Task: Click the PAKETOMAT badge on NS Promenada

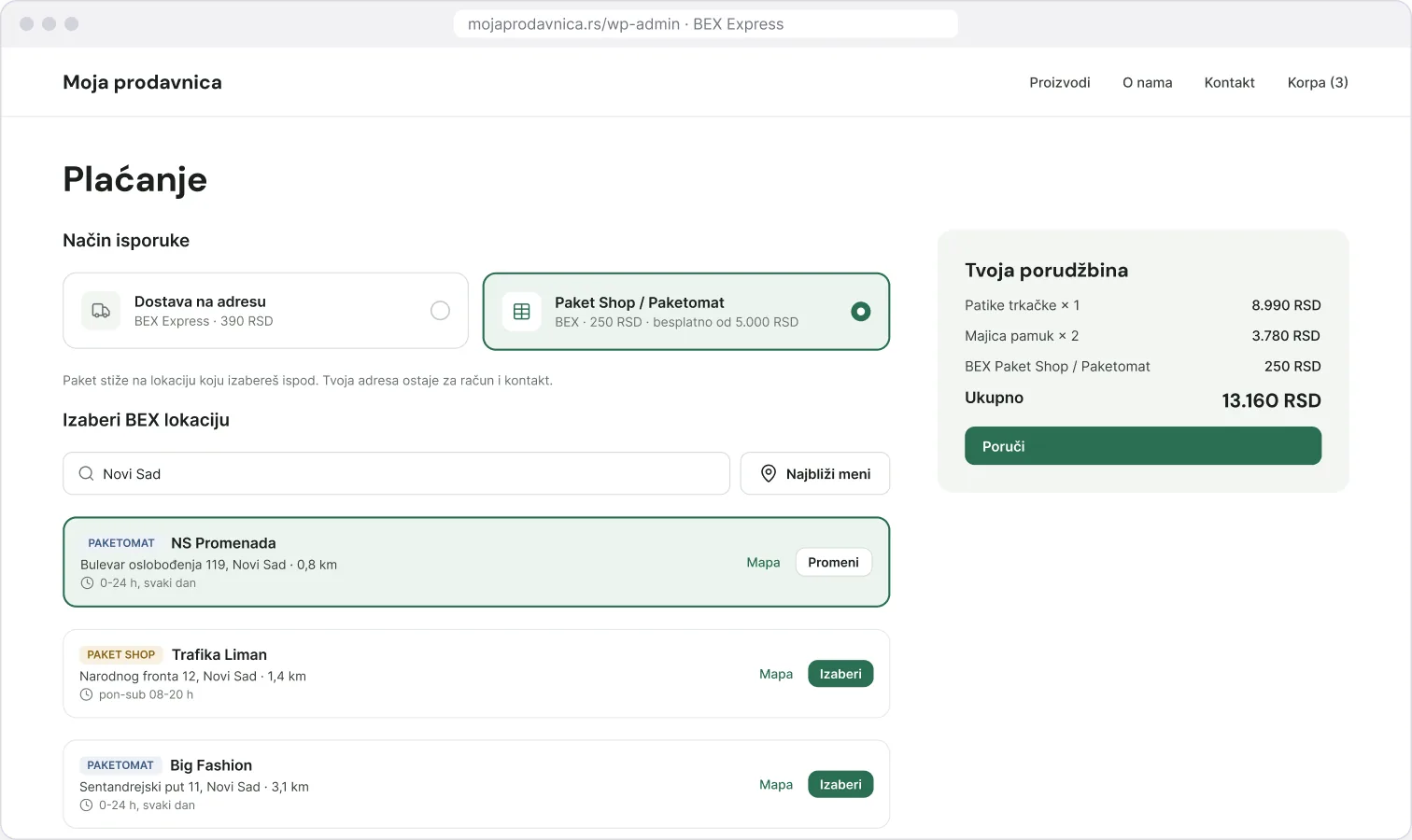Action: (x=121, y=543)
